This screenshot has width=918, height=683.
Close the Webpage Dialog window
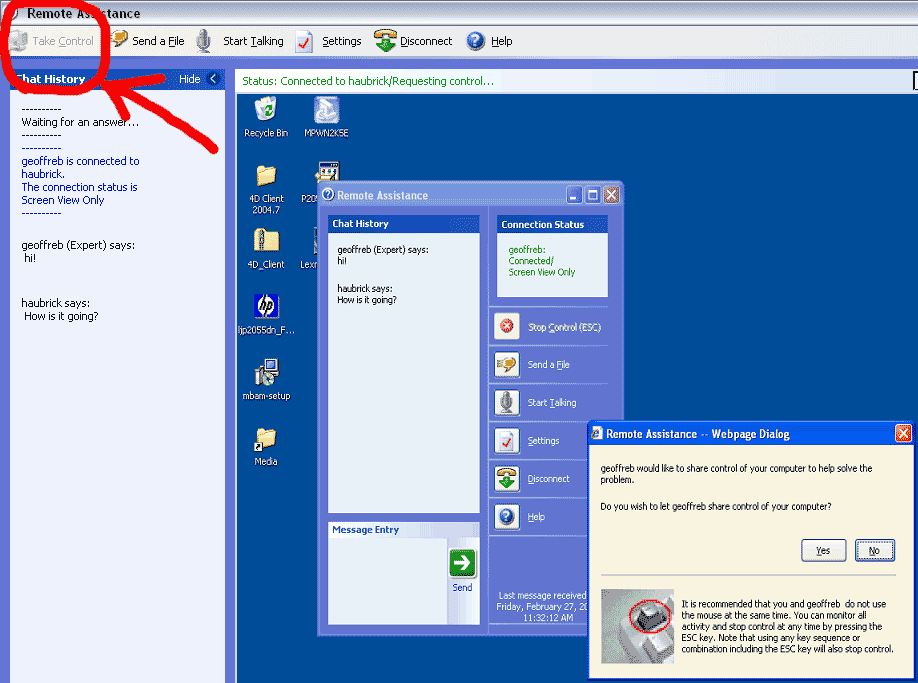click(902, 434)
